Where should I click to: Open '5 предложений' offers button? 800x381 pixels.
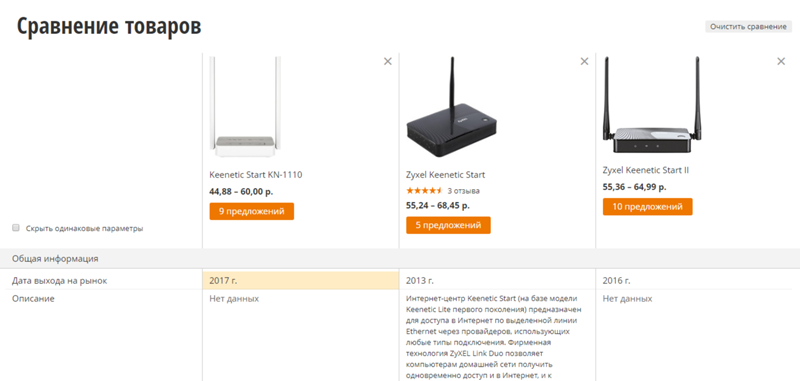[x=448, y=225]
